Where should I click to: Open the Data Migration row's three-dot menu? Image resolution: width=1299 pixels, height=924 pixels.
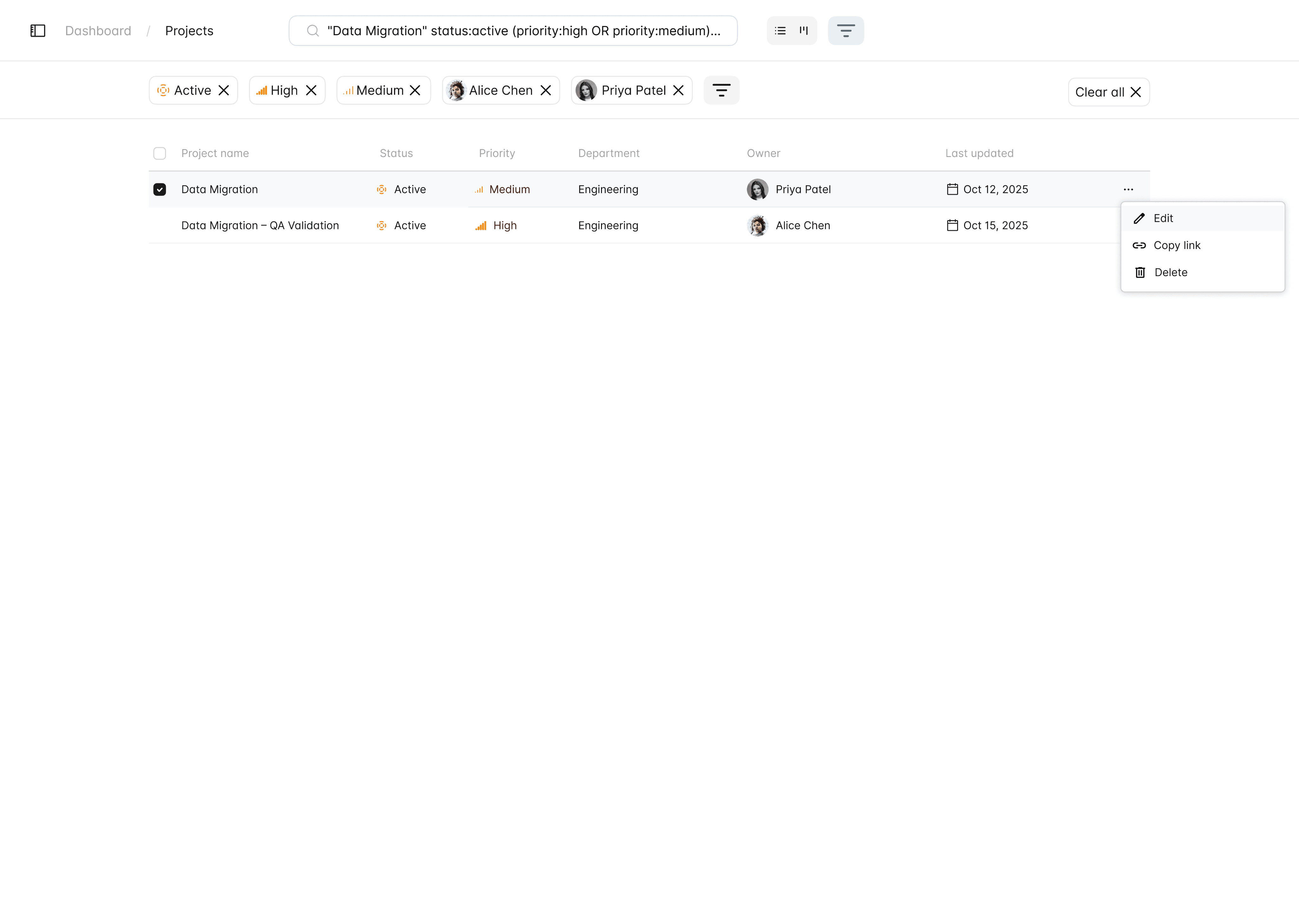click(x=1128, y=189)
